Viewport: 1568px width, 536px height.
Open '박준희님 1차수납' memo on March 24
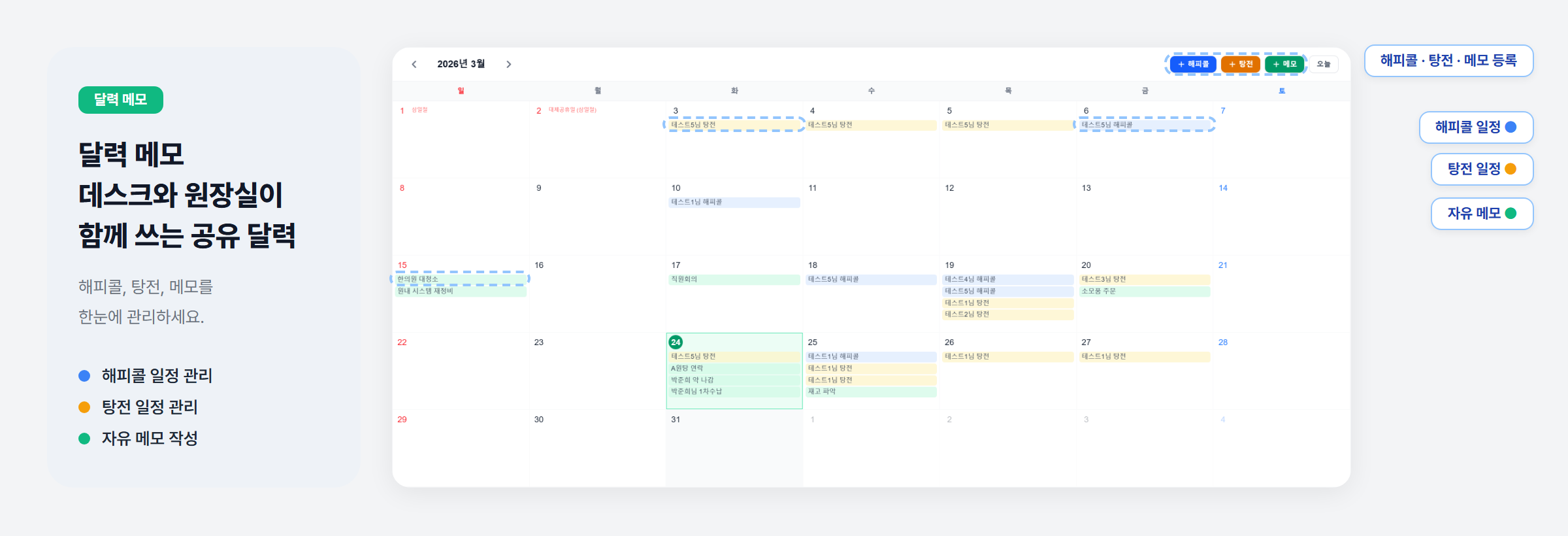[734, 392]
